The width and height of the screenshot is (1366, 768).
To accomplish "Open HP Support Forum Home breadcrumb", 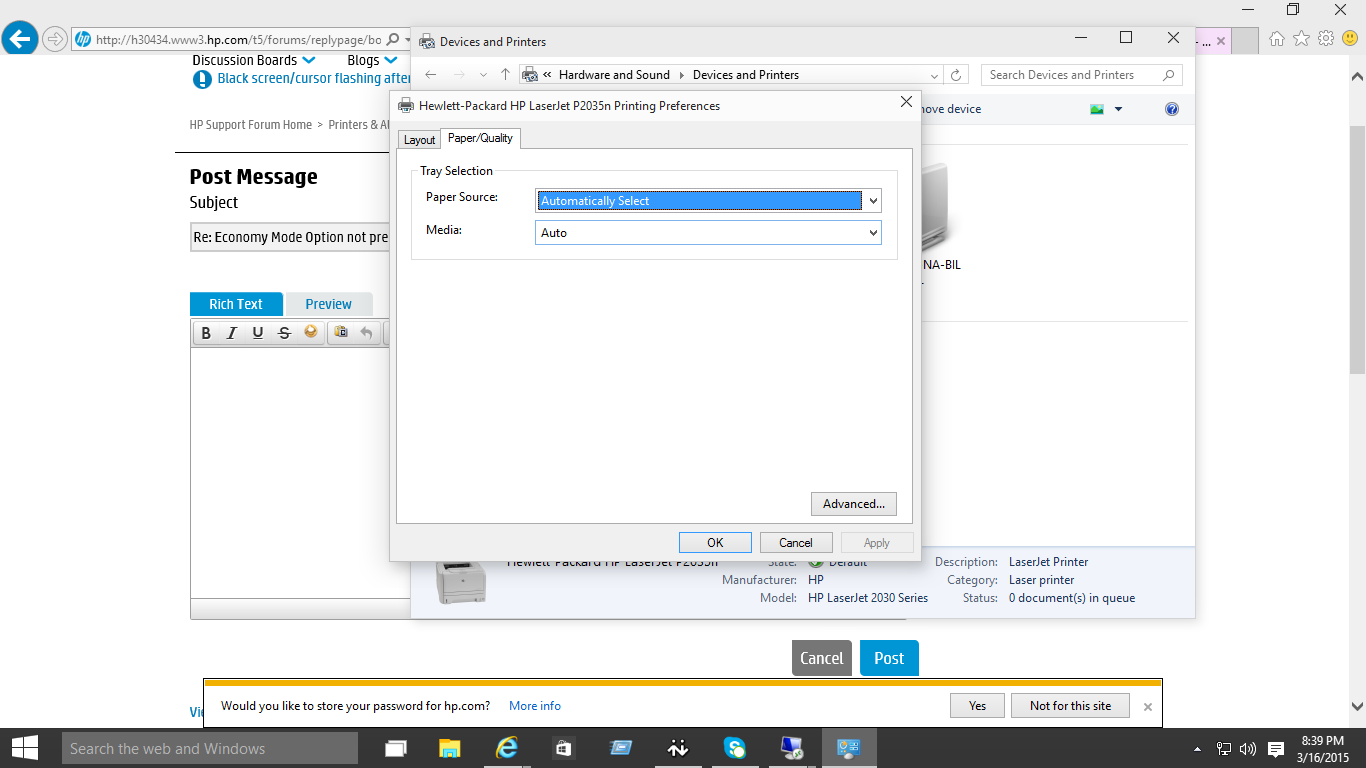I will click(251, 125).
